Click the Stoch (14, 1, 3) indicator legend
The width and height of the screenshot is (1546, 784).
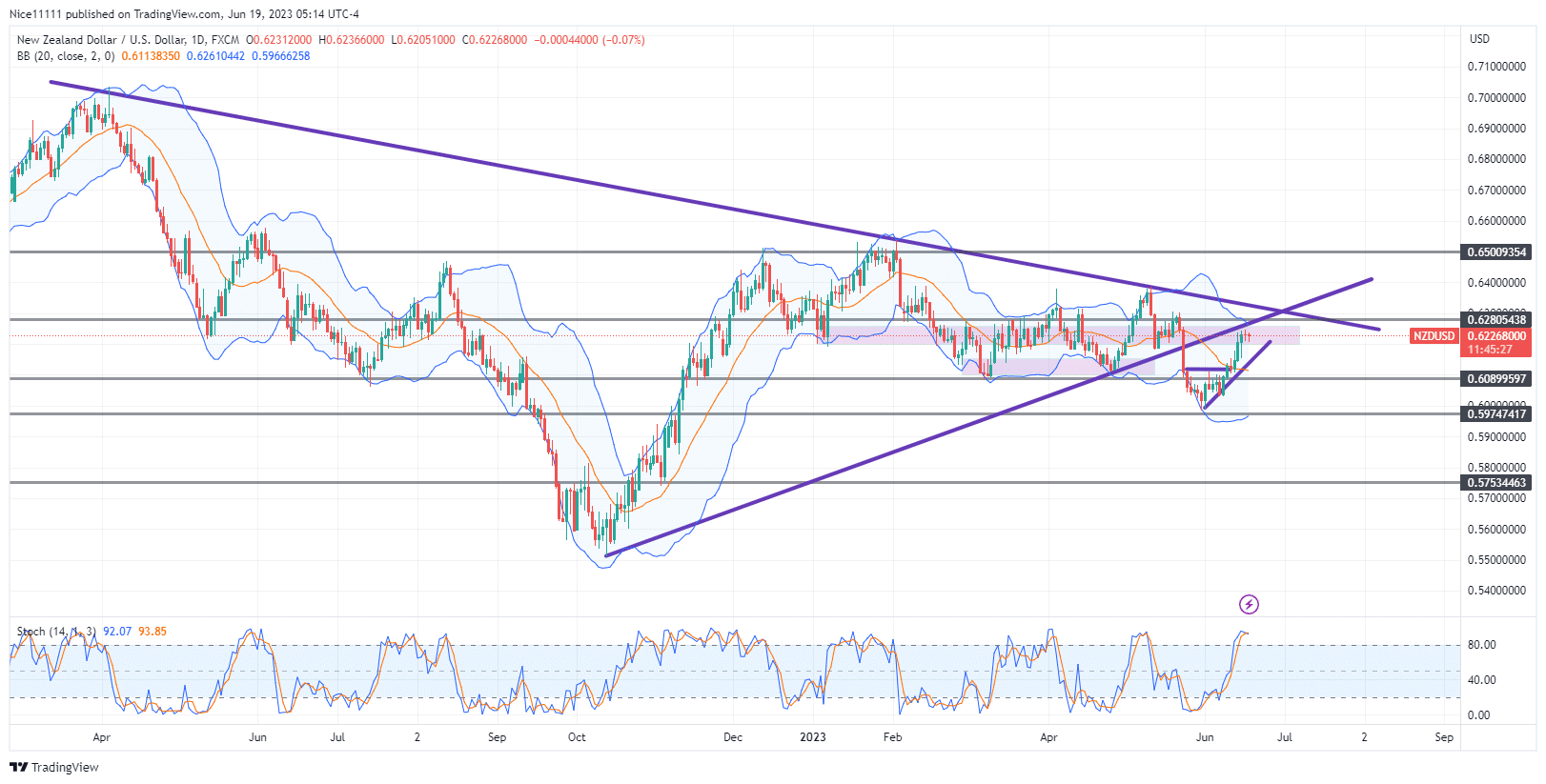click(56, 632)
